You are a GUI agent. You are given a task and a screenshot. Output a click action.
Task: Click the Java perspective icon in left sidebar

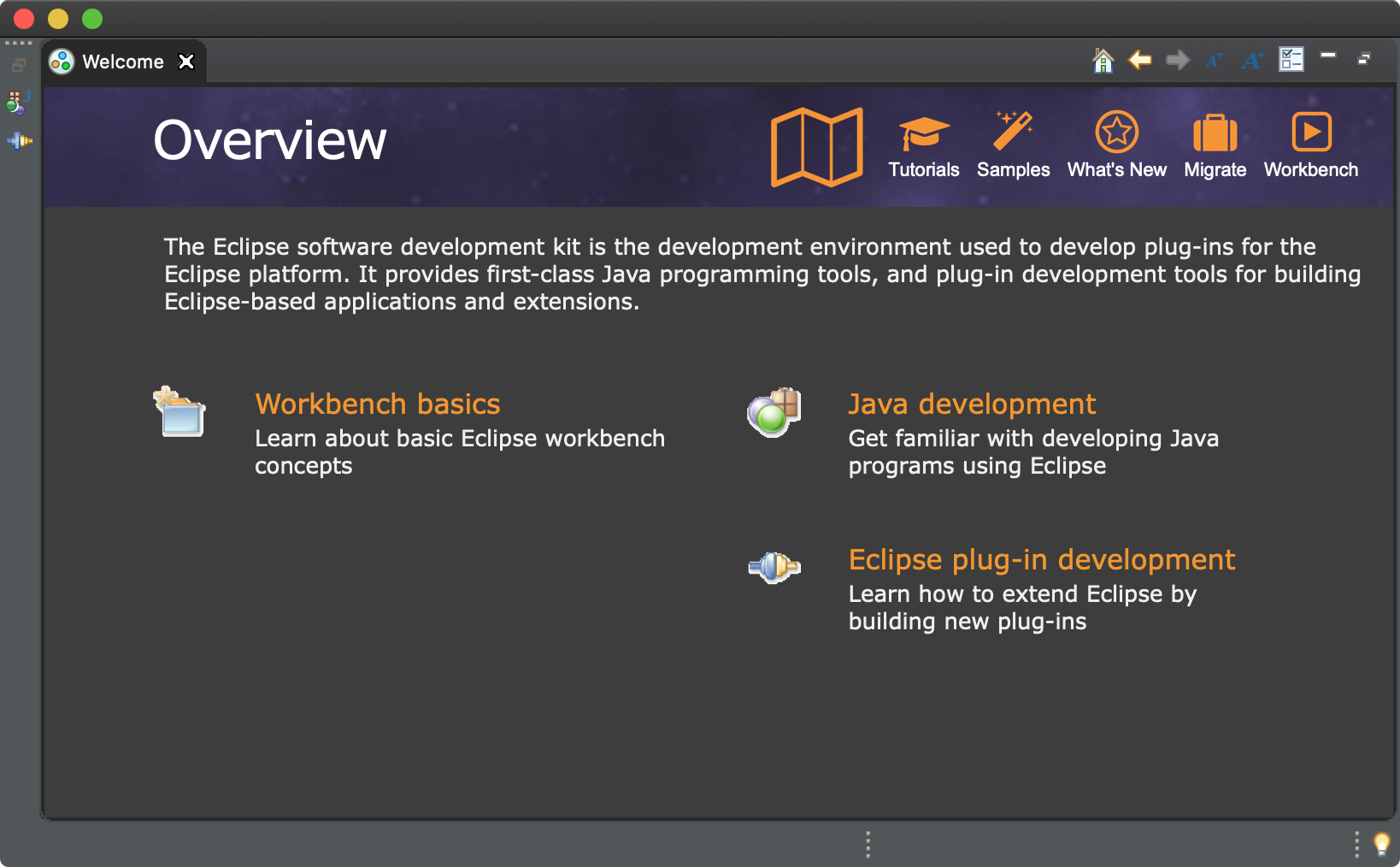18,103
